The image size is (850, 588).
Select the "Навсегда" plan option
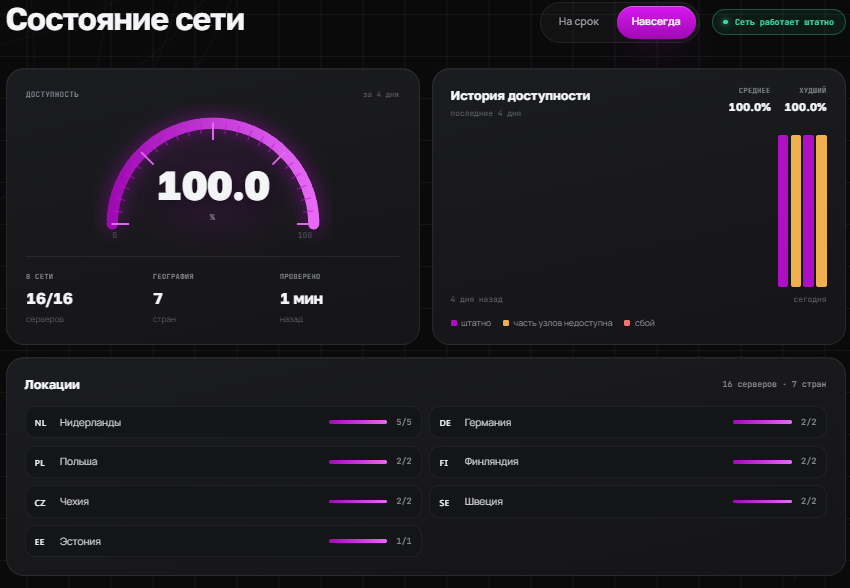point(656,22)
